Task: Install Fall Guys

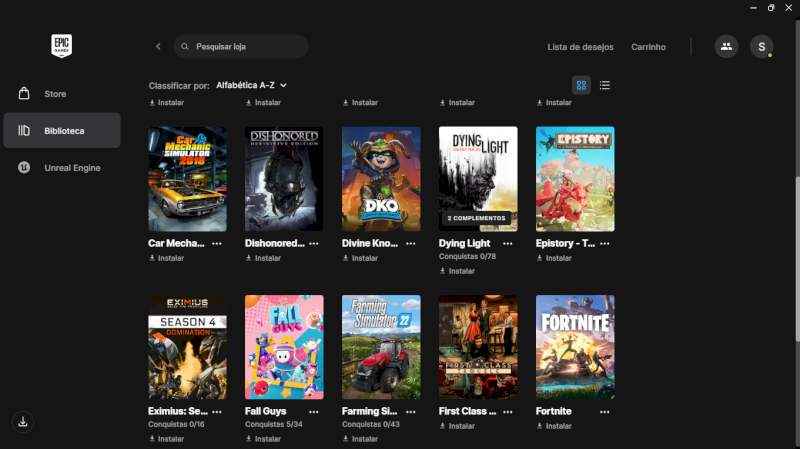Action: [x=263, y=439]
